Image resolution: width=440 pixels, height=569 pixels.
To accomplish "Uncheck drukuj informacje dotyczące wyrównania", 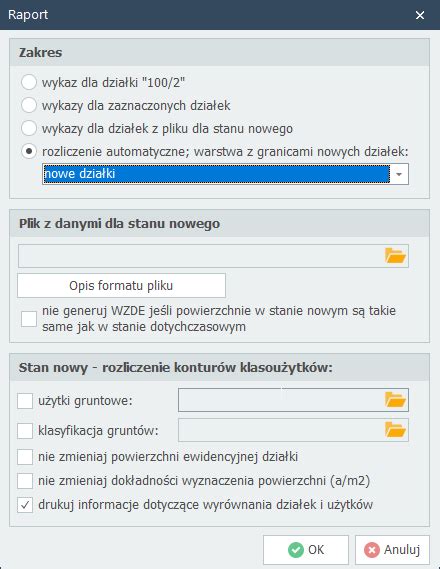I will click(x=25, y=505).
